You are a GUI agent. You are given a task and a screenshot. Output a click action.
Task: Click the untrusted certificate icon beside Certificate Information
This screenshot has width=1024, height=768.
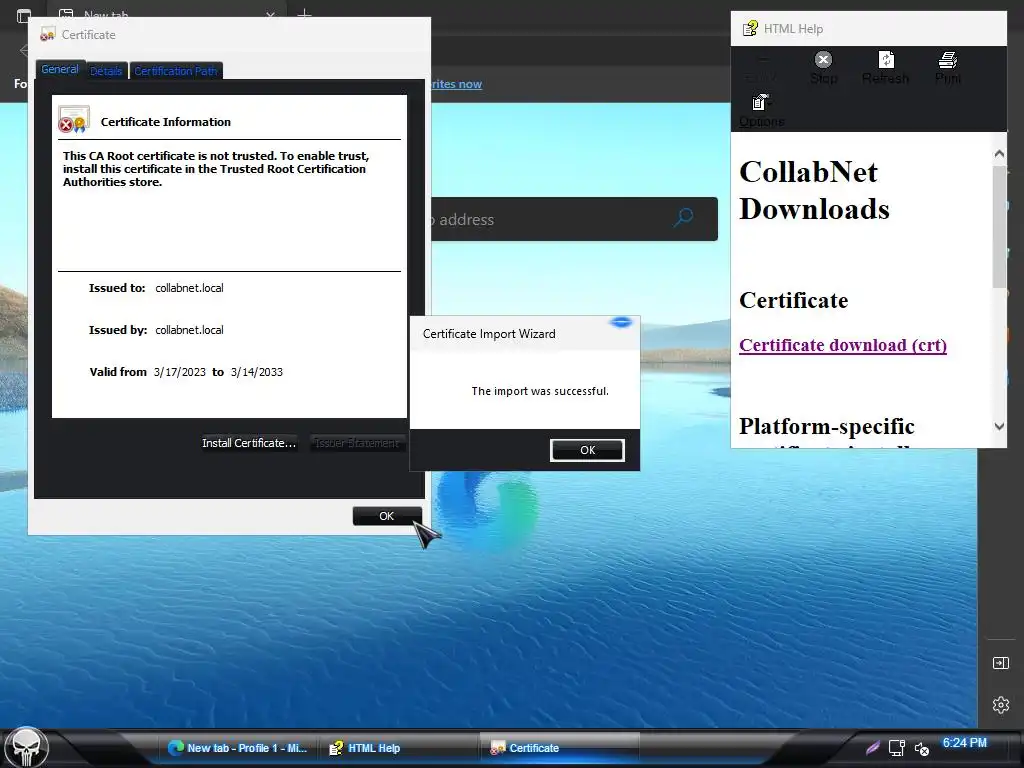73,120
